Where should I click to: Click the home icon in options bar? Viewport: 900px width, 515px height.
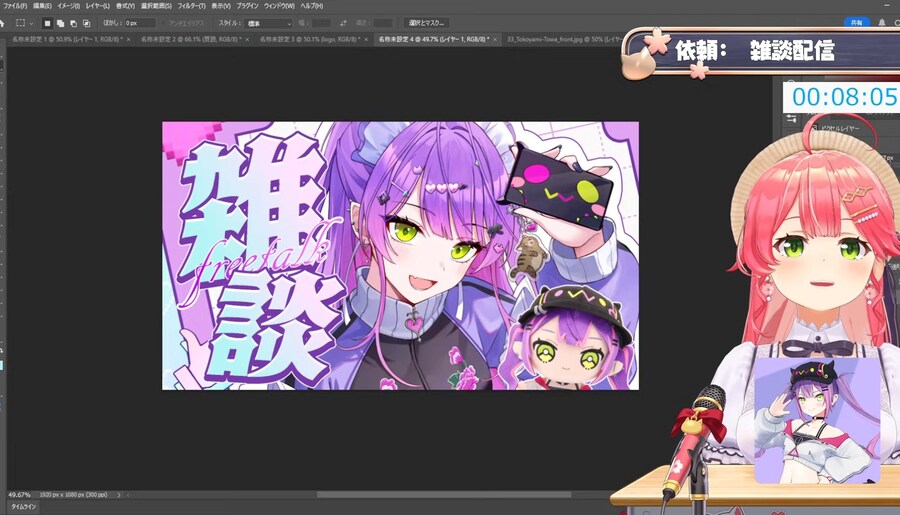pos(2,24)
